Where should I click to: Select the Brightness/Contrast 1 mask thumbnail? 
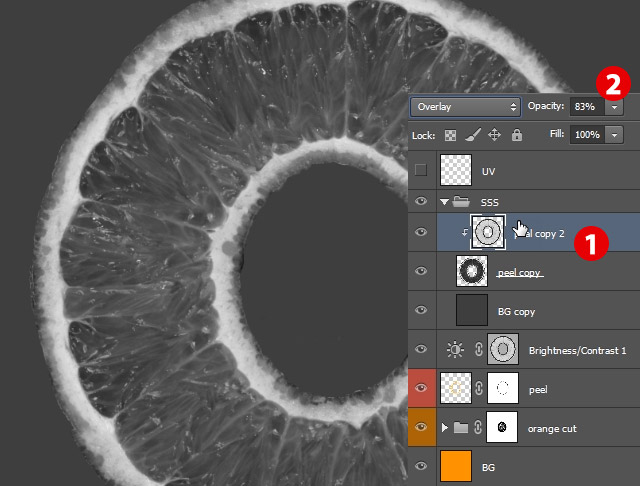tap(503, 349)
